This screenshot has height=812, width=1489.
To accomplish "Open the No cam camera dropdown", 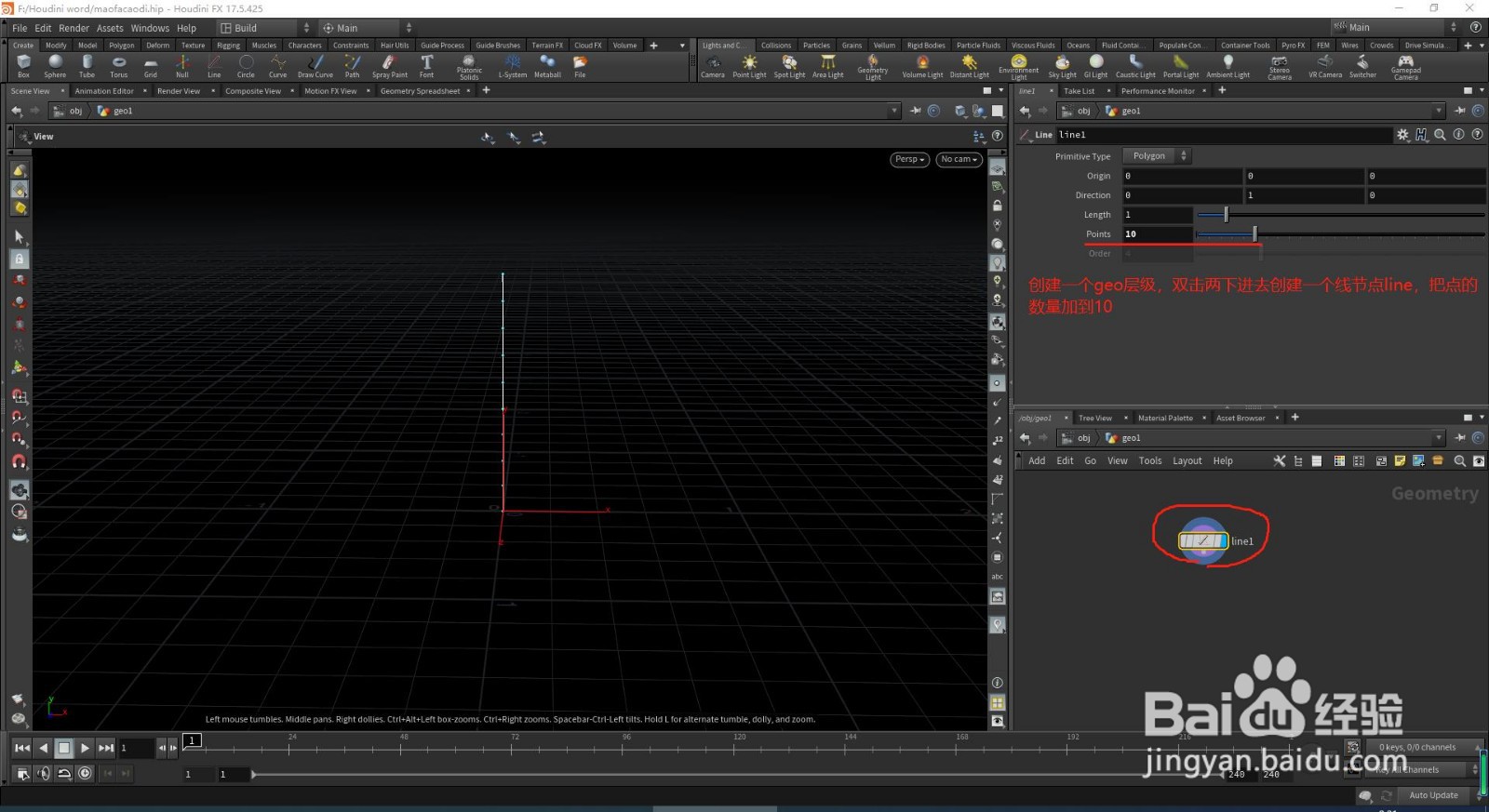I will click(x=959, y=159).
